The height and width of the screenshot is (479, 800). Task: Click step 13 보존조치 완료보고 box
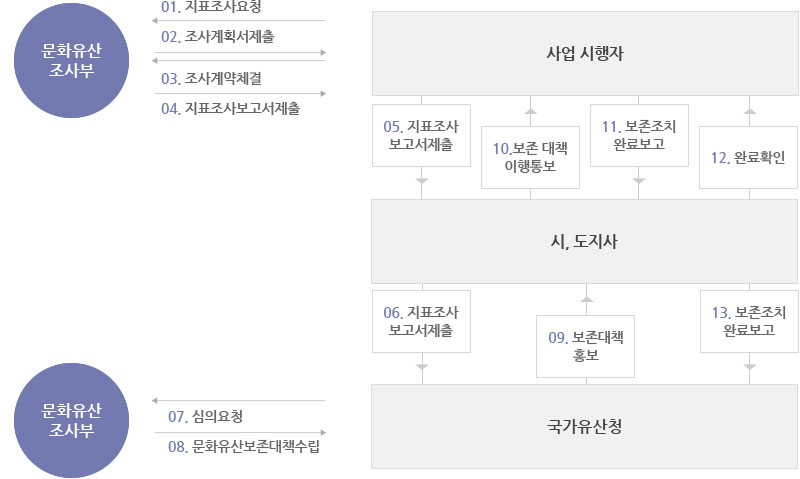coord(749,321)
